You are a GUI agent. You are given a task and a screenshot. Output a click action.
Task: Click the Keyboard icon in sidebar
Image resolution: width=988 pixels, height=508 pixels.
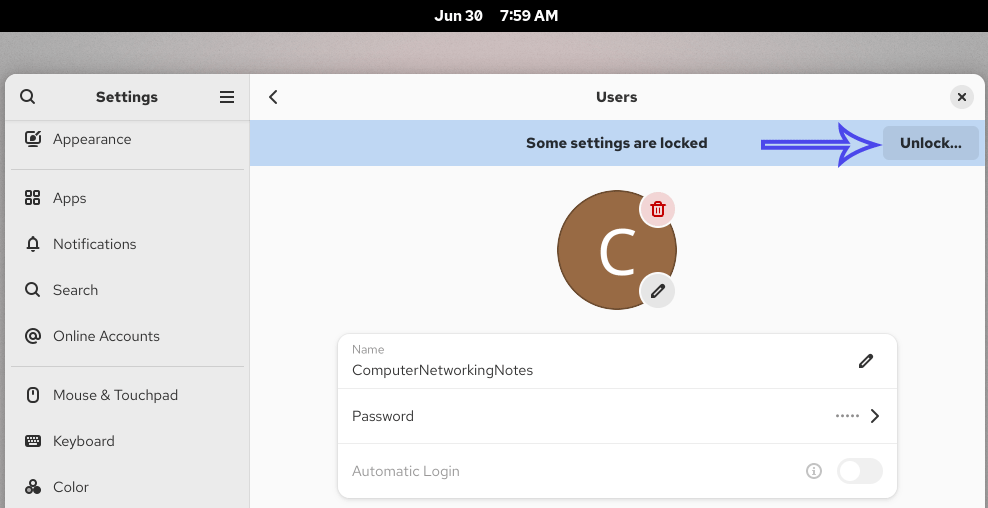click(33, 441)
